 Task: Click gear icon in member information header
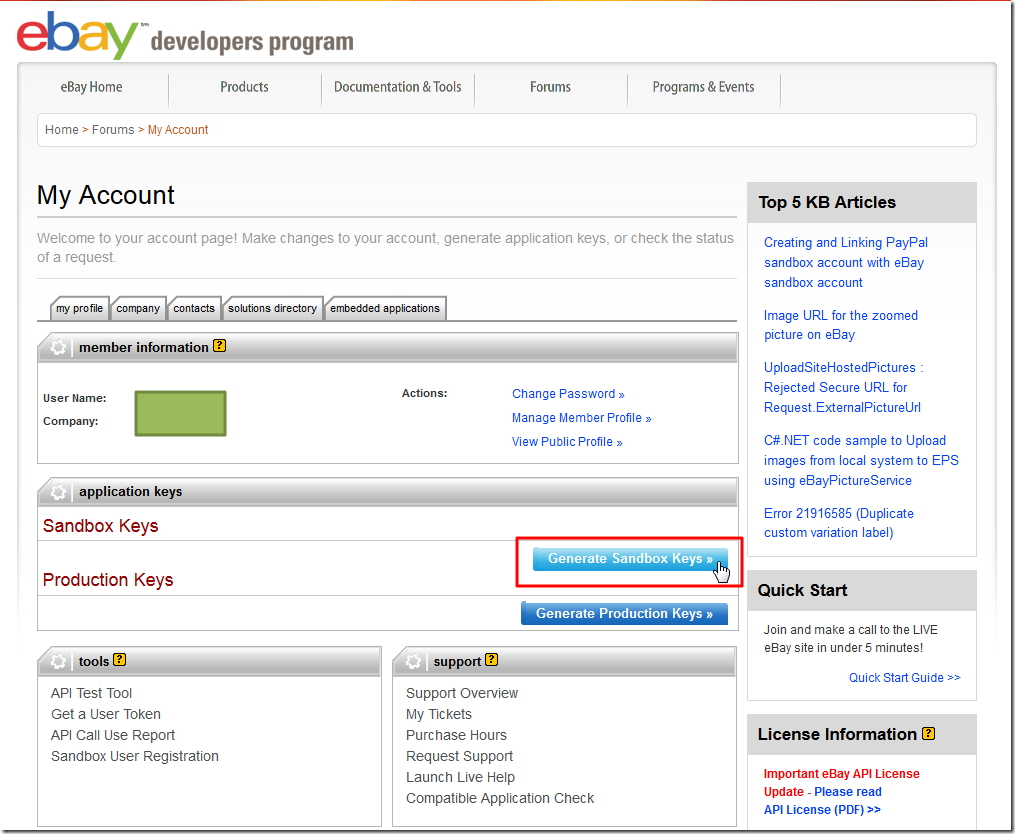click(x=58, y=347)
